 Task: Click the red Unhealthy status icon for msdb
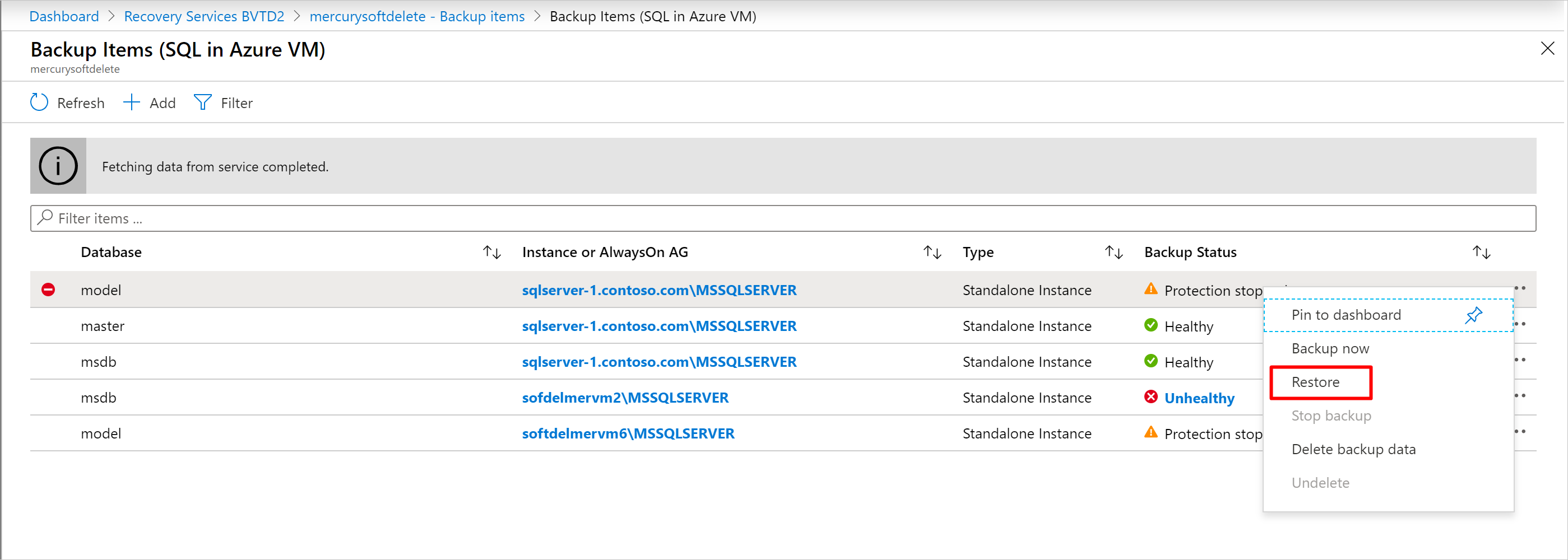pyautogui.click(x=1151, y=396)
